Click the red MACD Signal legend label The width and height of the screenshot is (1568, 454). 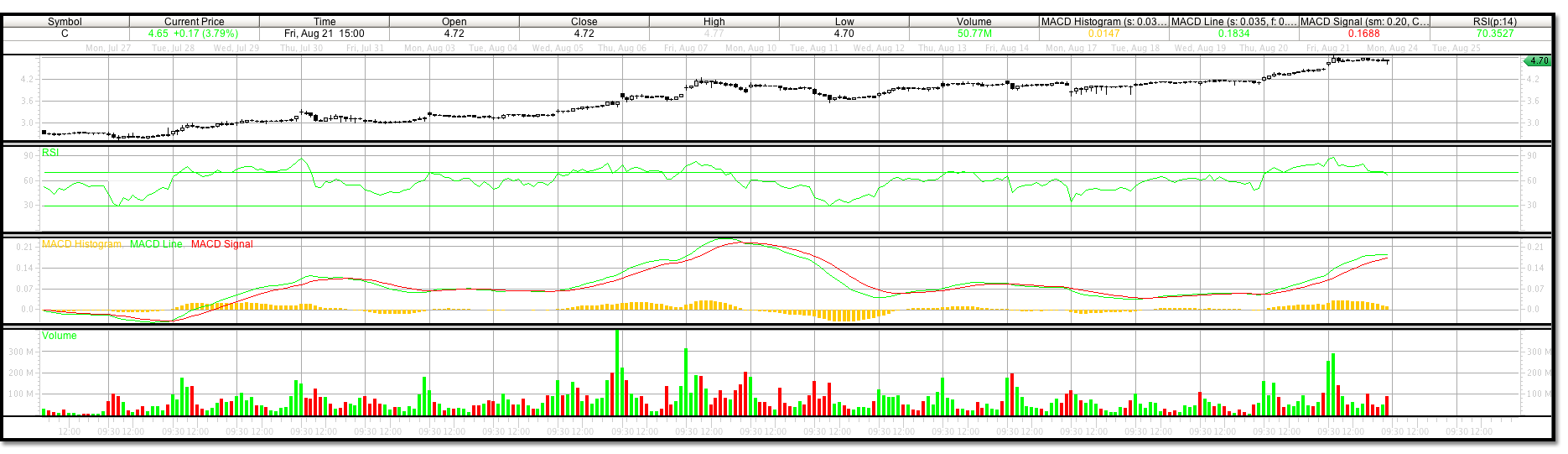(221, 244)
